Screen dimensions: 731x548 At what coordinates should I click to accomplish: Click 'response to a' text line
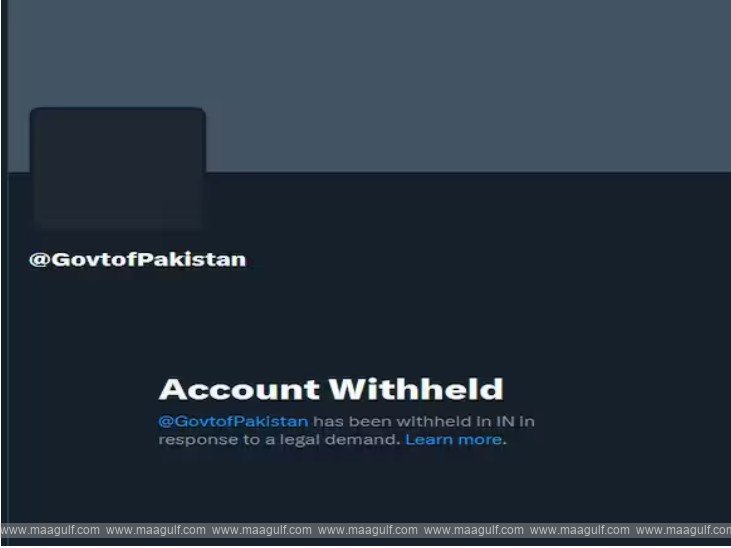[217, 440]
